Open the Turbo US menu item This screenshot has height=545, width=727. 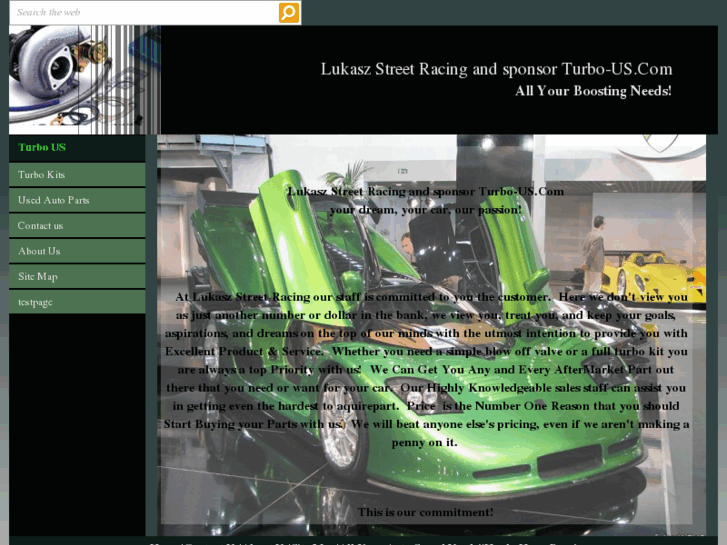(77, 147)
